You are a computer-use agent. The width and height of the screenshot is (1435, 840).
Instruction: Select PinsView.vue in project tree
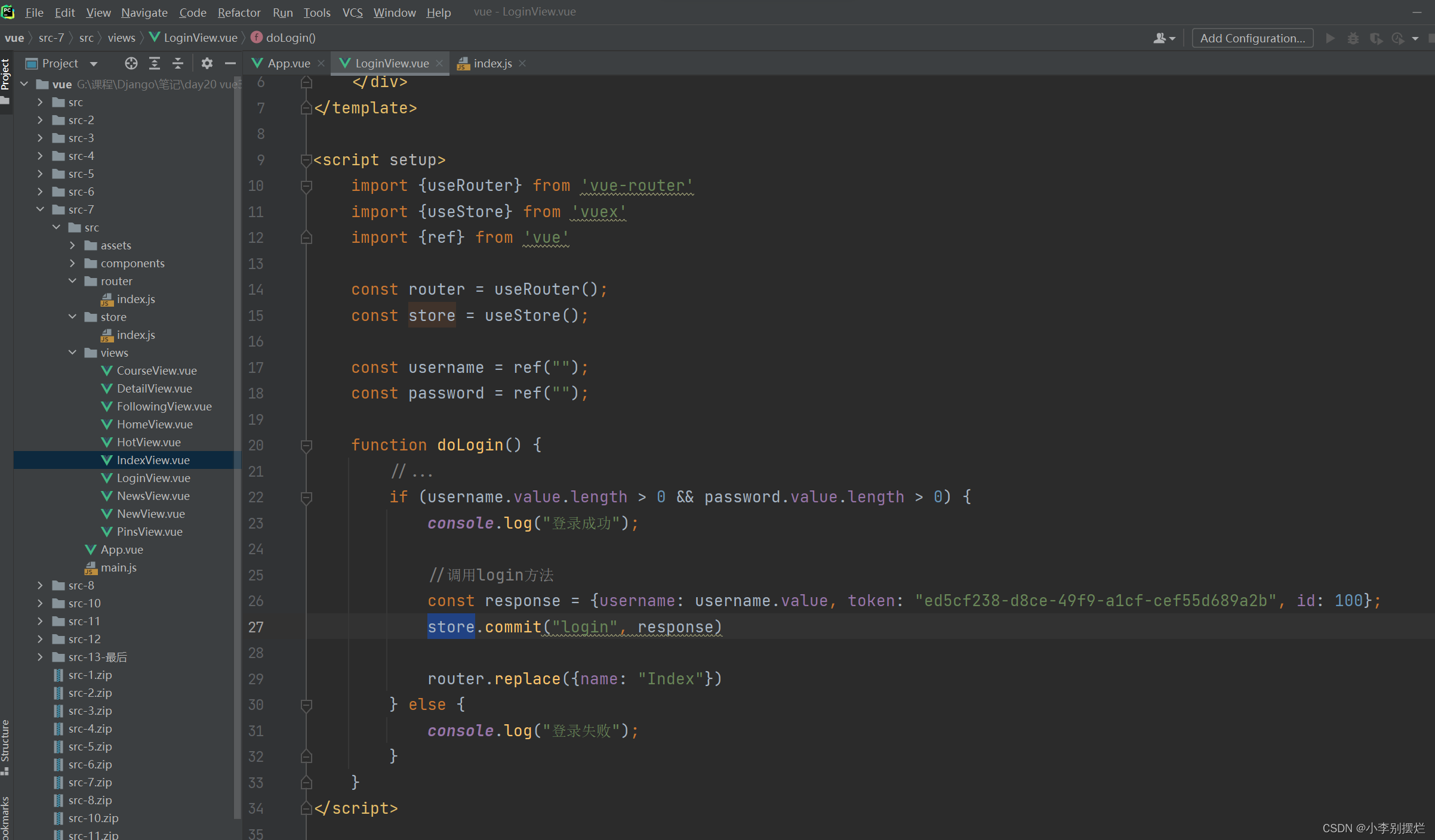tap(149, 532)
